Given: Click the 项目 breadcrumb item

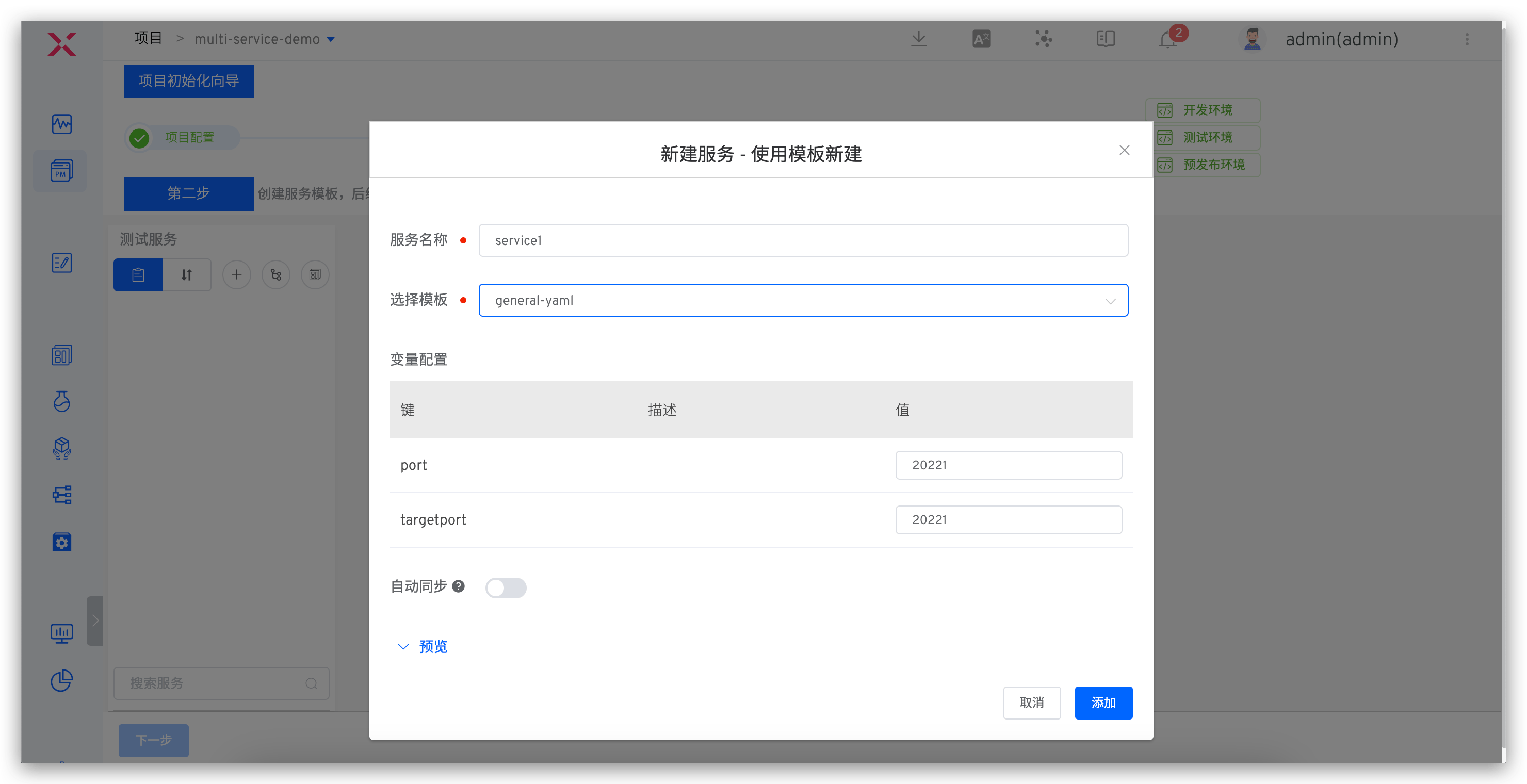Looking at the screenshot, I should click(x=148, y=39).
